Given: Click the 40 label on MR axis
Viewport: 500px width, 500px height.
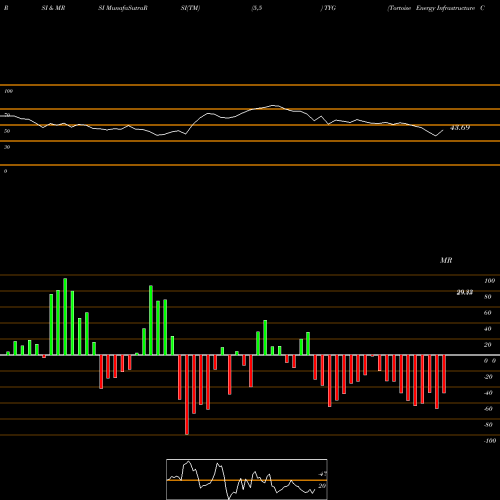Looking at the screenshot, I should click(x=488, y=329).
